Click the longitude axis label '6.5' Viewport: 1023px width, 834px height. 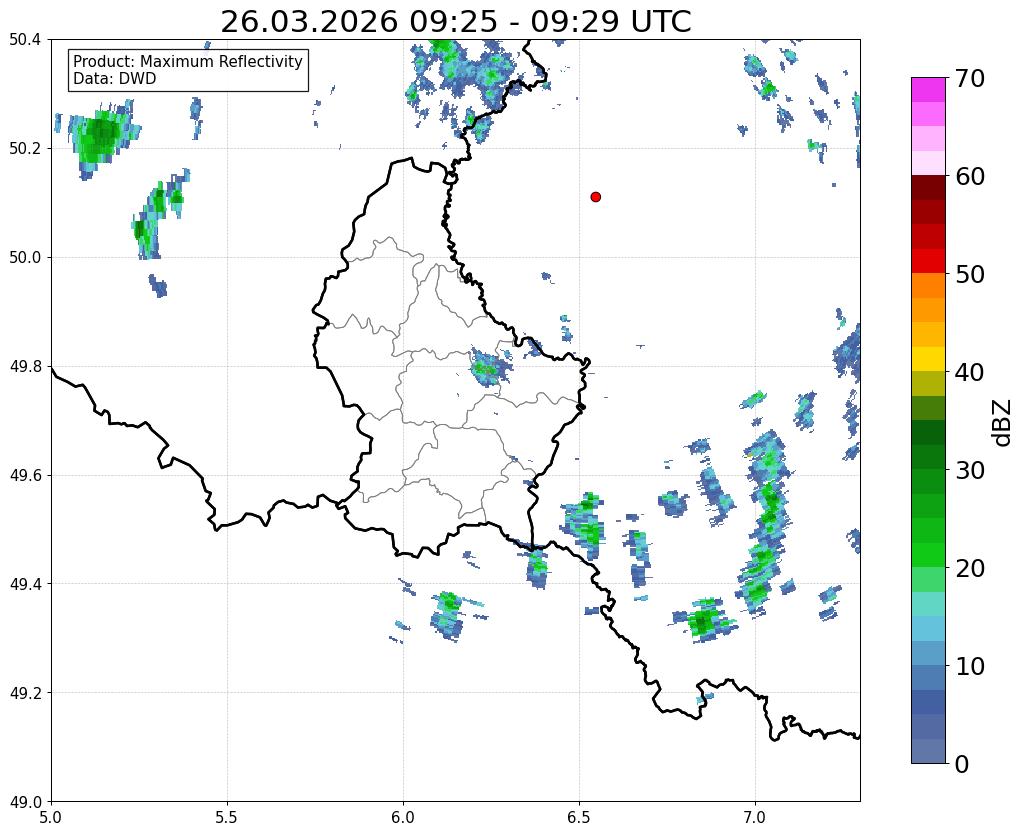pyautogui.click(x=579, y=817)
